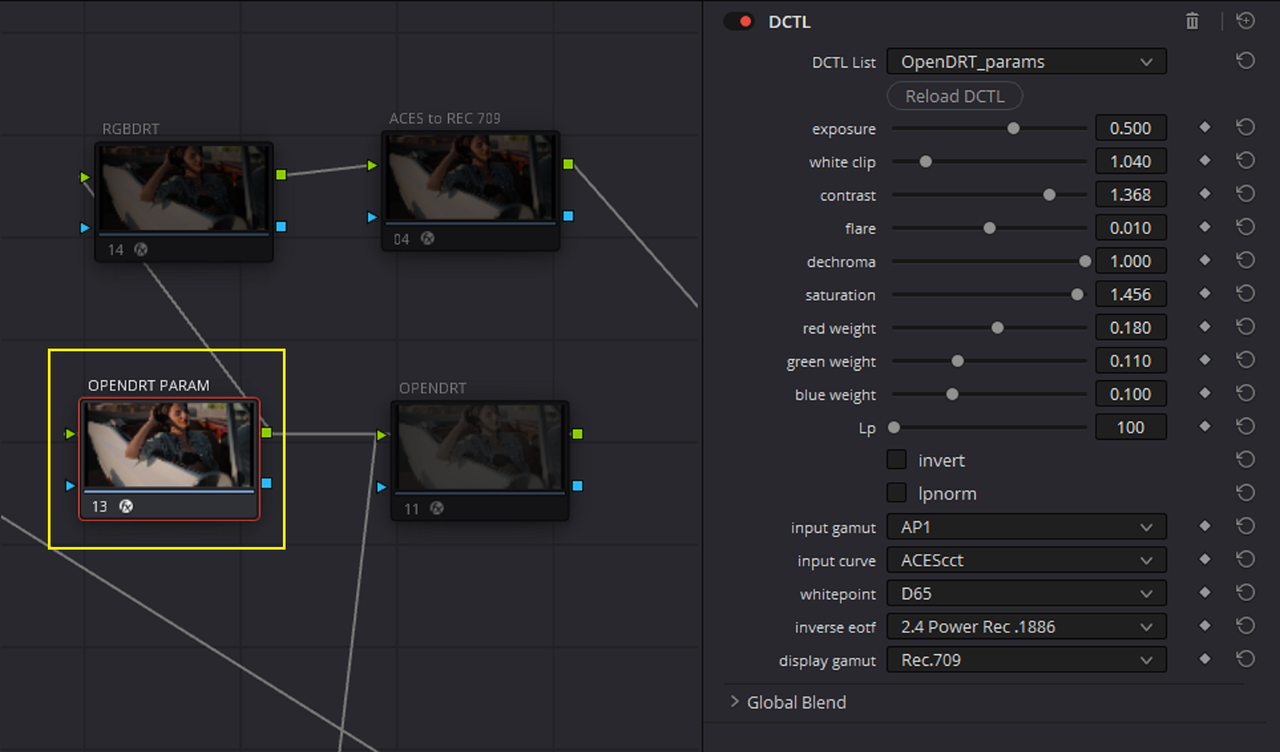Image resolution: width=1280 pixels, height=752 pixels.
Task: Select the OPENDRT node 11 thumbnail
Action: (x=480, y=447)
